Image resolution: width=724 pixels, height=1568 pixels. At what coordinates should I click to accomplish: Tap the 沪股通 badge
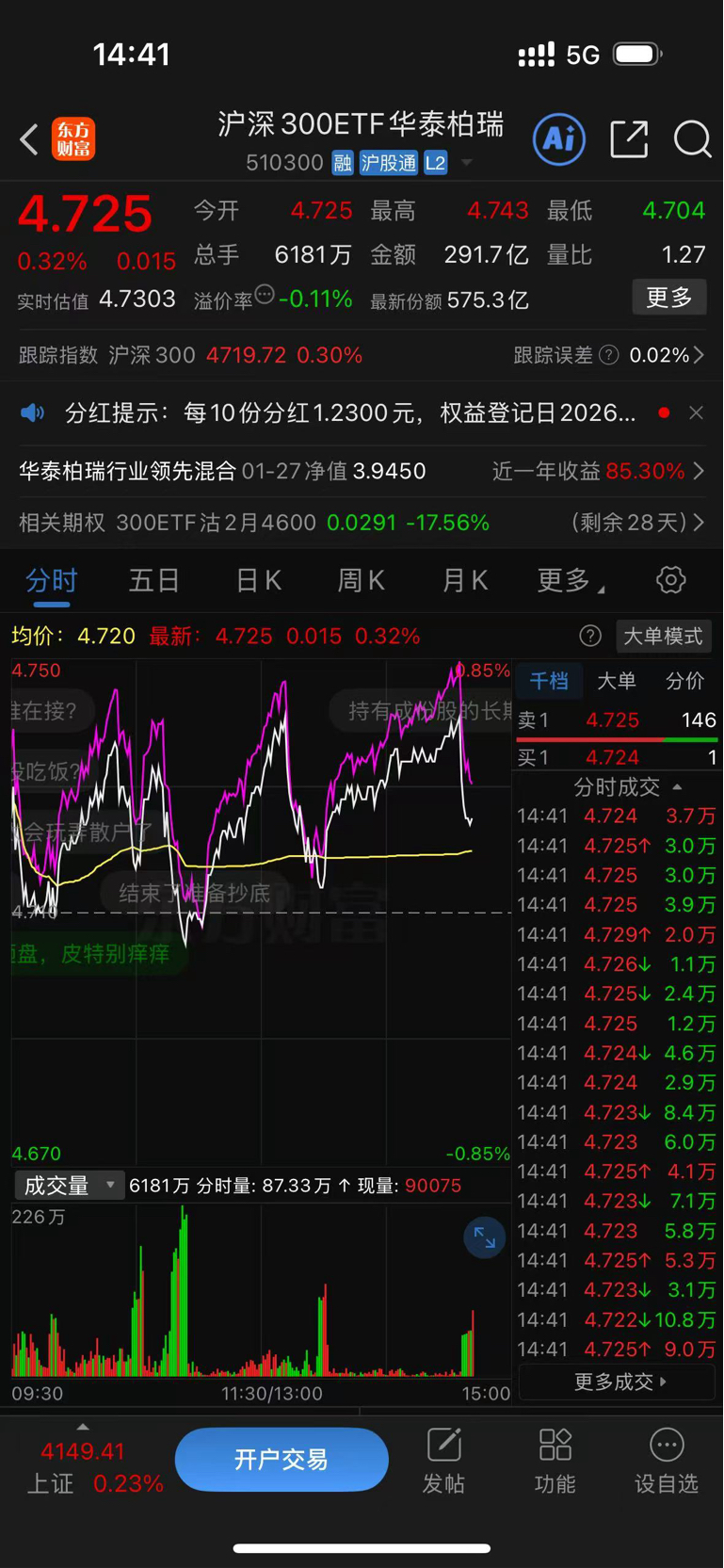[388, 163]
